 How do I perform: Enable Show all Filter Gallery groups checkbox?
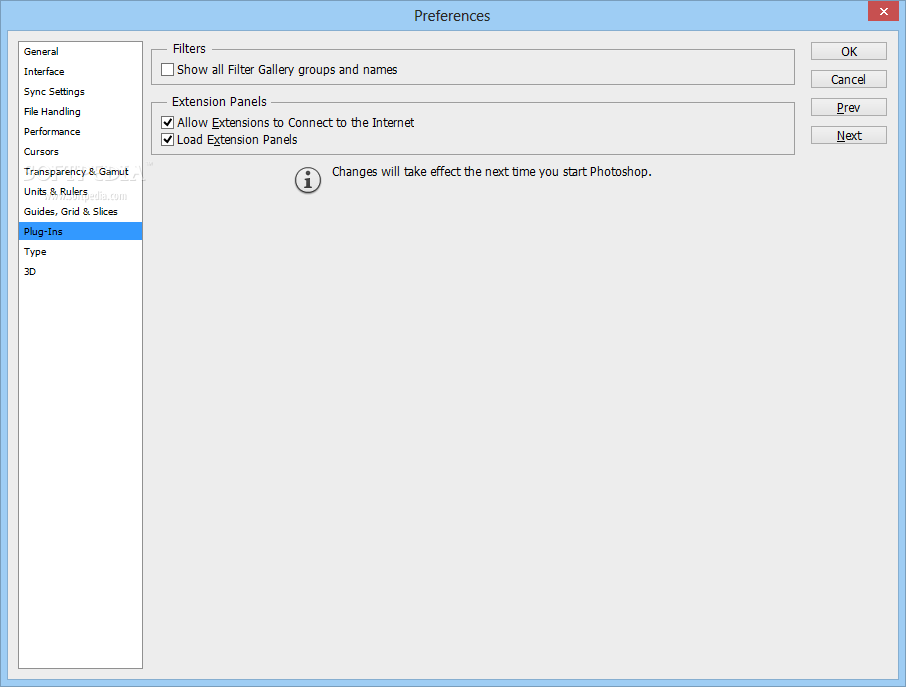point(168,70)
